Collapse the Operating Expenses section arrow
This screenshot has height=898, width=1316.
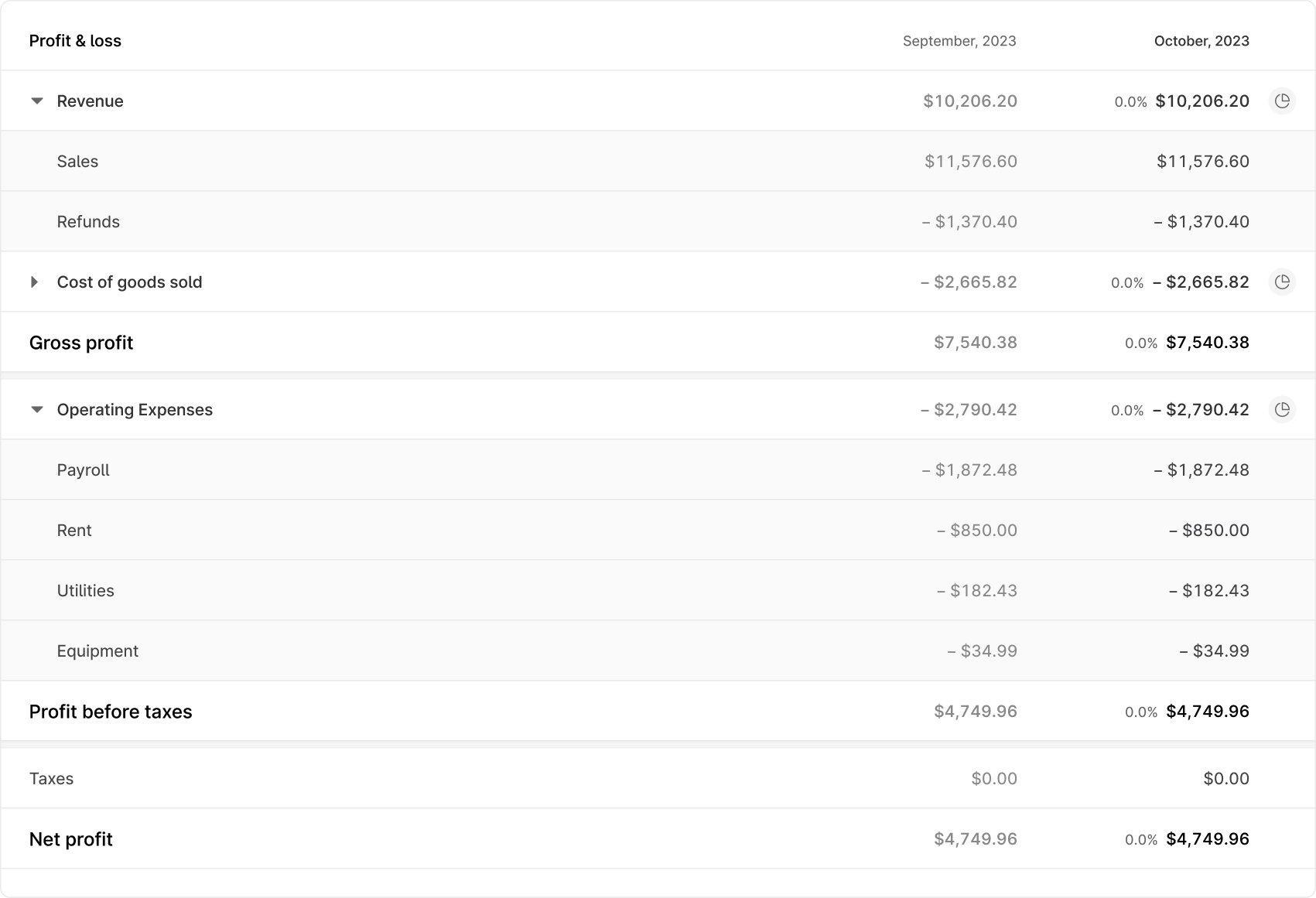[x=36, y=410]
